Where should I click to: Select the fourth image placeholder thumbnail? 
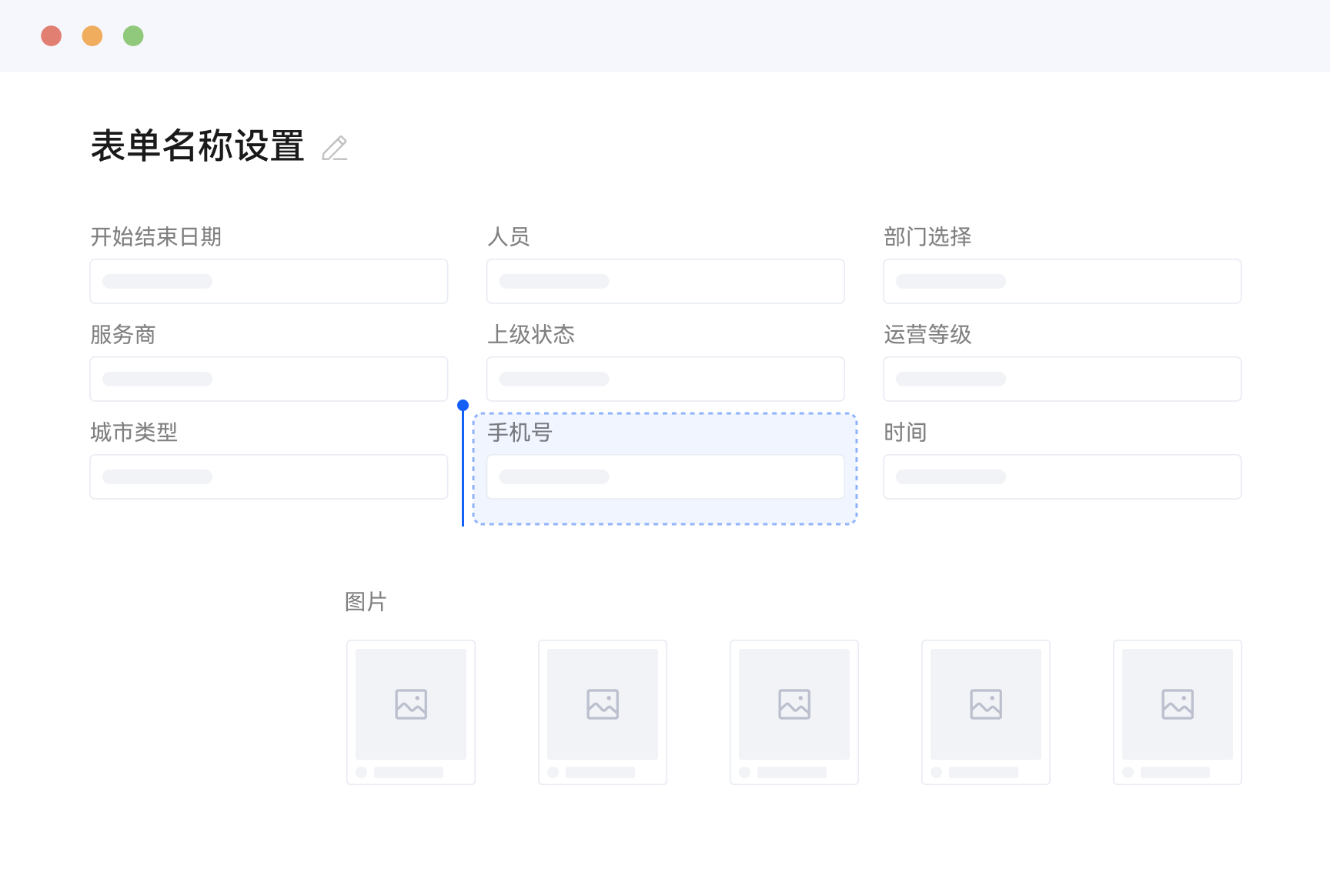[986, 712]
